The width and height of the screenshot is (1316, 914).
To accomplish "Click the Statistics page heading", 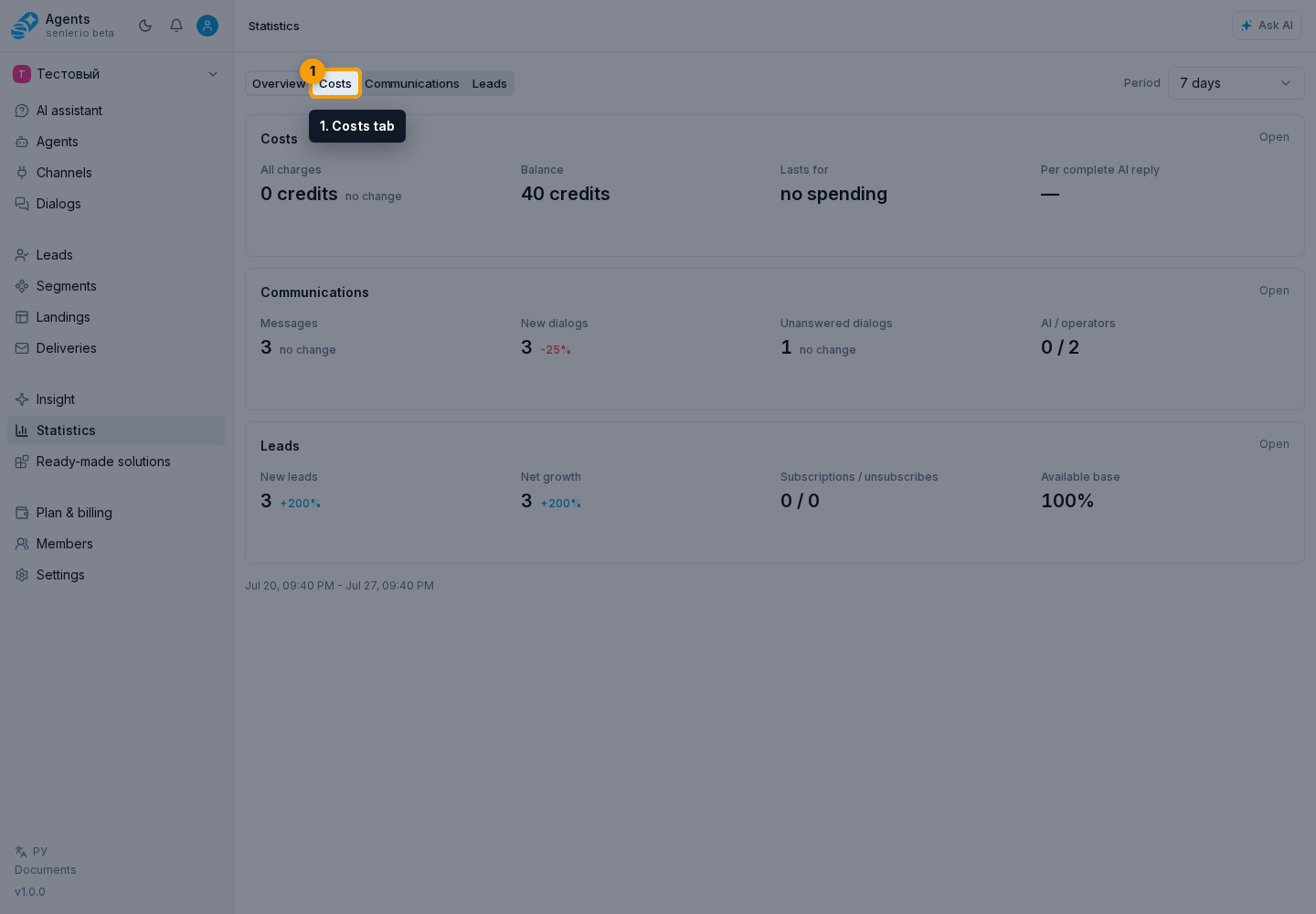I will click(274, 26).
